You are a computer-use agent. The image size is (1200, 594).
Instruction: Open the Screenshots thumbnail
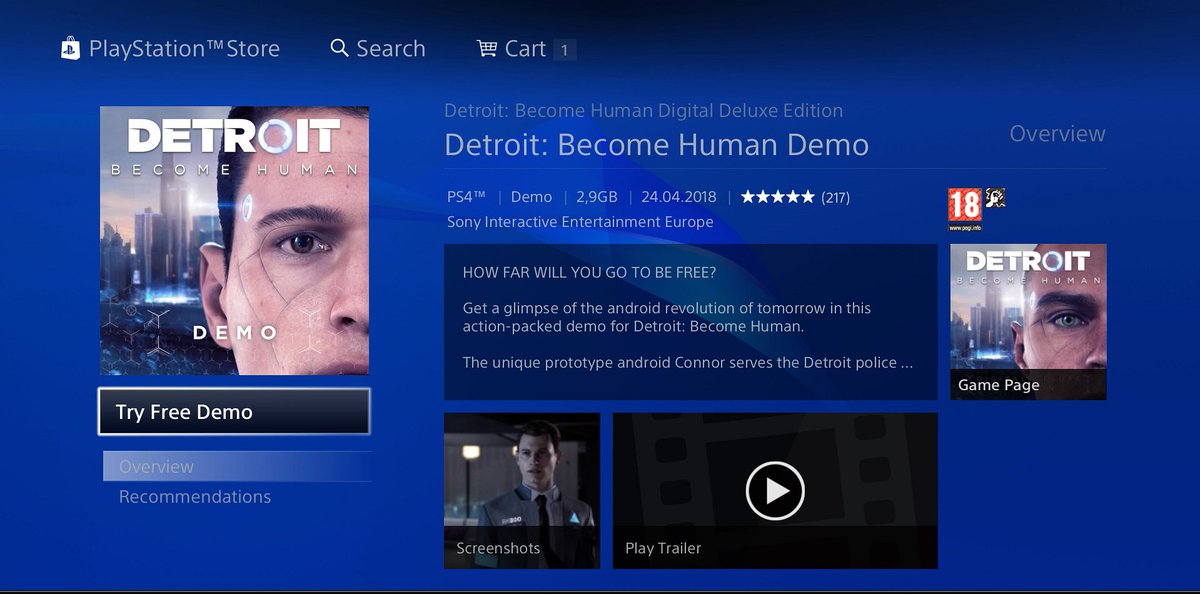tap(522, 491)
